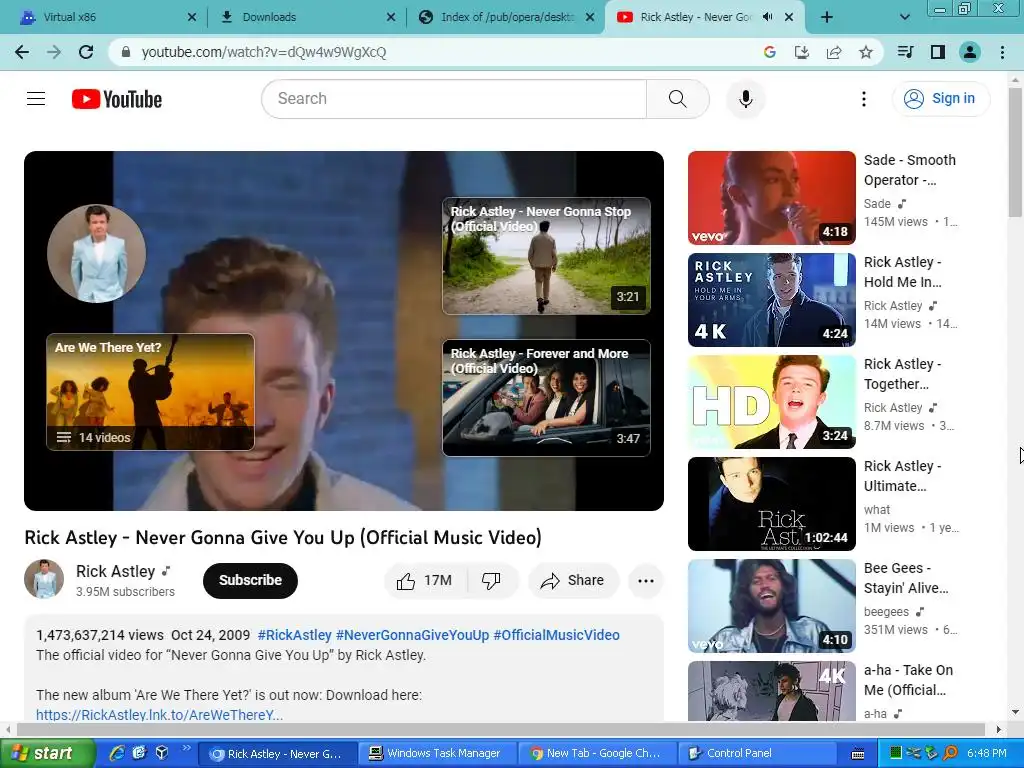The height and width of the screenshot is (768, 1024).
Task: Click the horizontal page scrollbar
Action: pos(500,729)
